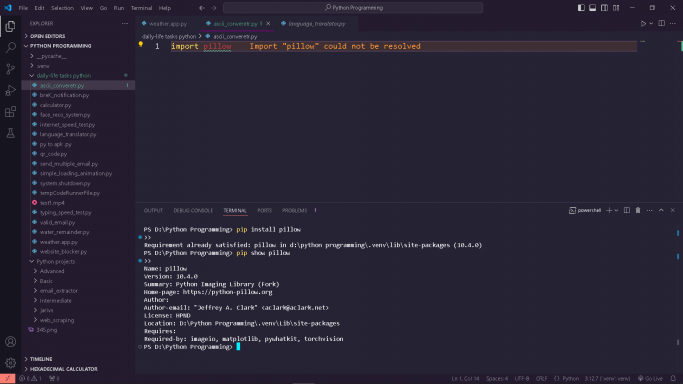Viewport: 683px width, 384px height.
Task: Select Python language mode in status bar
Action: click(571, 378)
